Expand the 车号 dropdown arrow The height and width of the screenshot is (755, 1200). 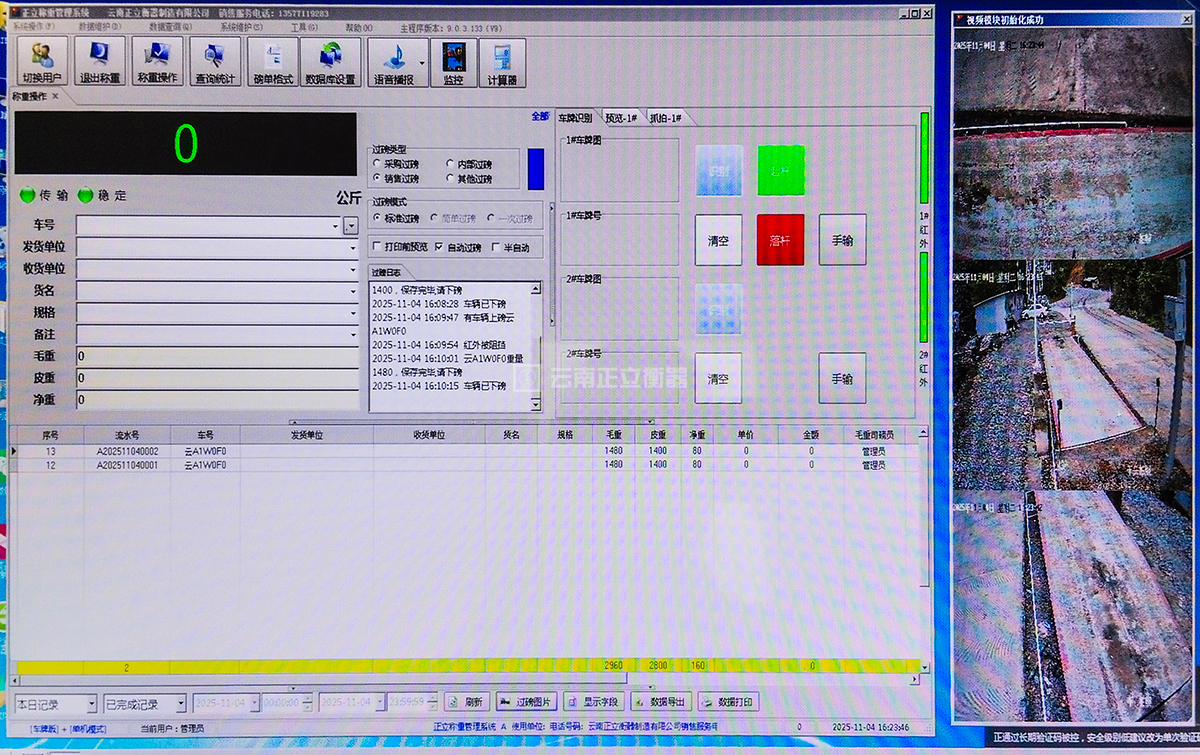pyautogui.click(x=350, y=226)
